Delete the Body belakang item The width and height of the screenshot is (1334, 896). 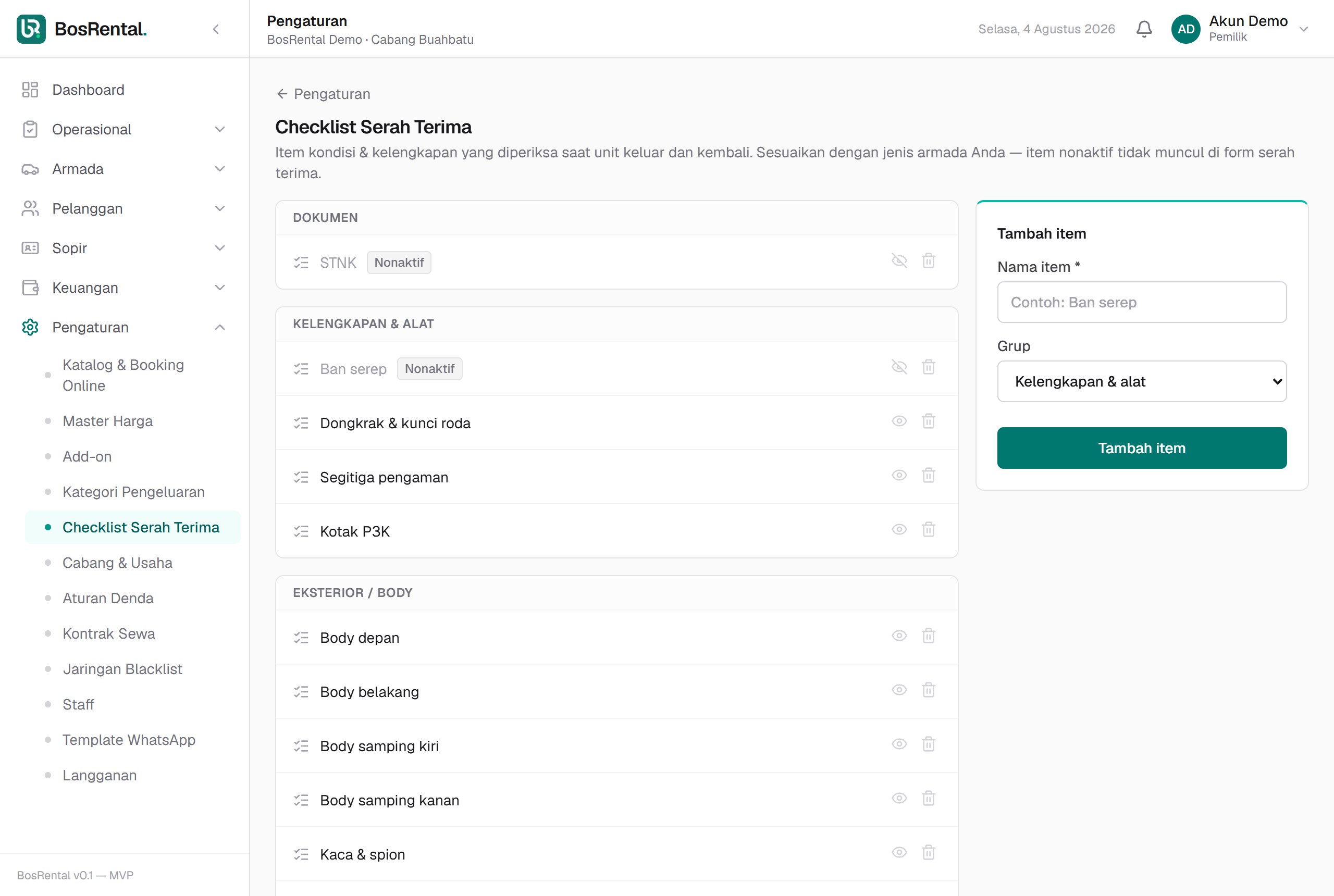(x=928, y=691)
